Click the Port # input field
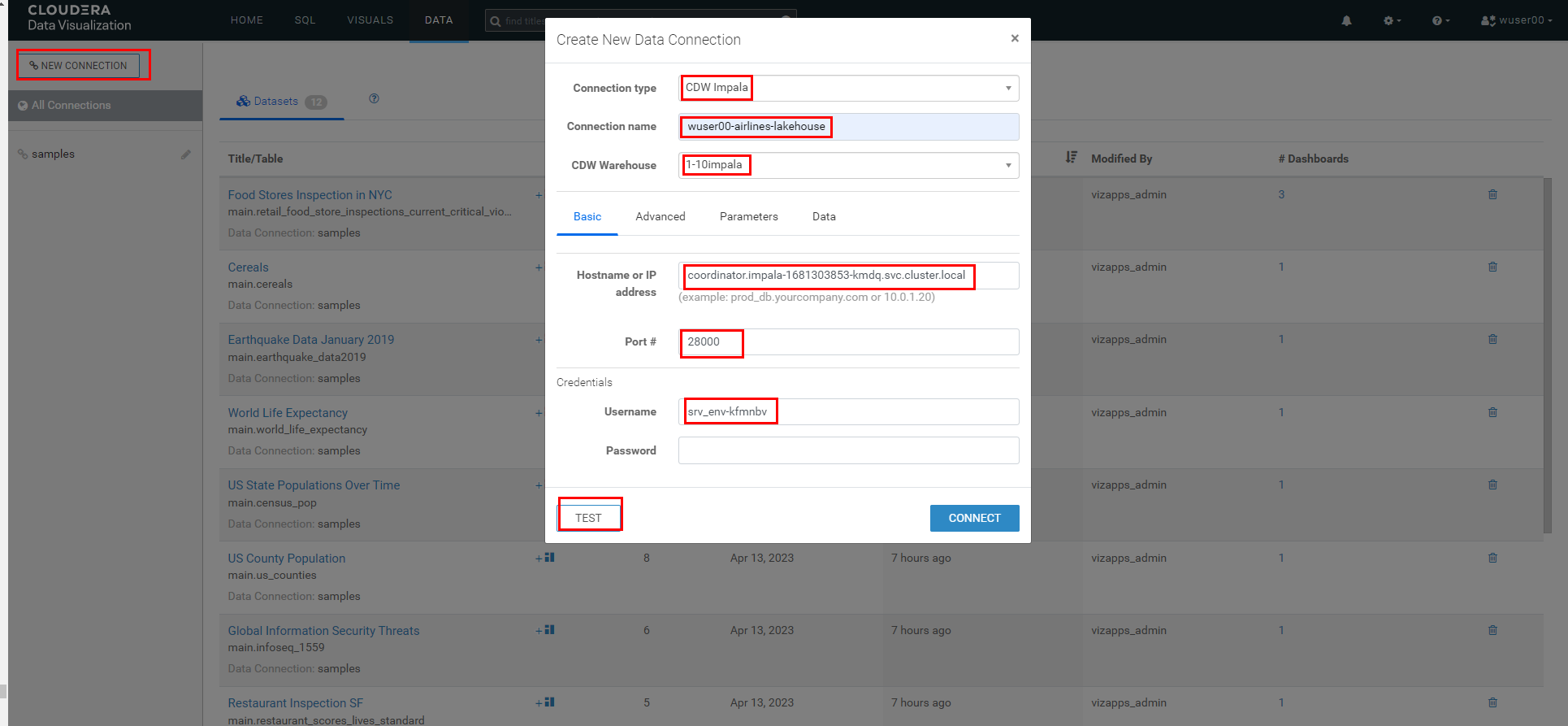Screen dimensions: 1568x726 tap(849, 341)
